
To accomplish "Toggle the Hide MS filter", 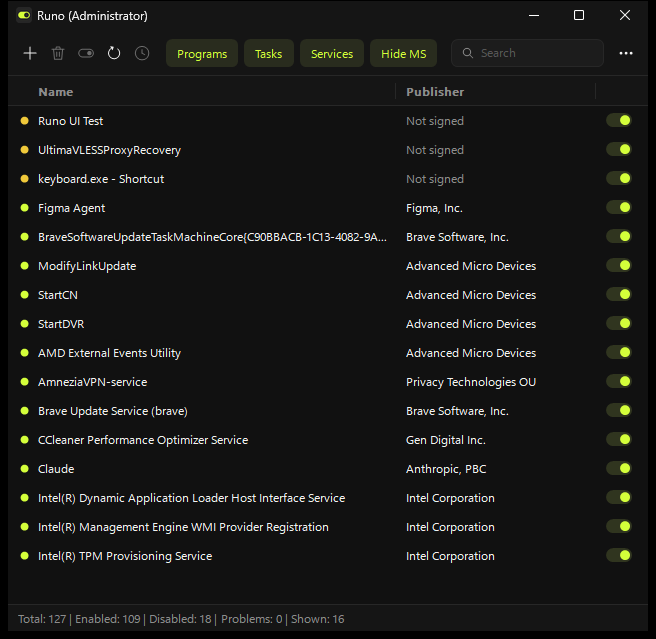I will point(404,54).
